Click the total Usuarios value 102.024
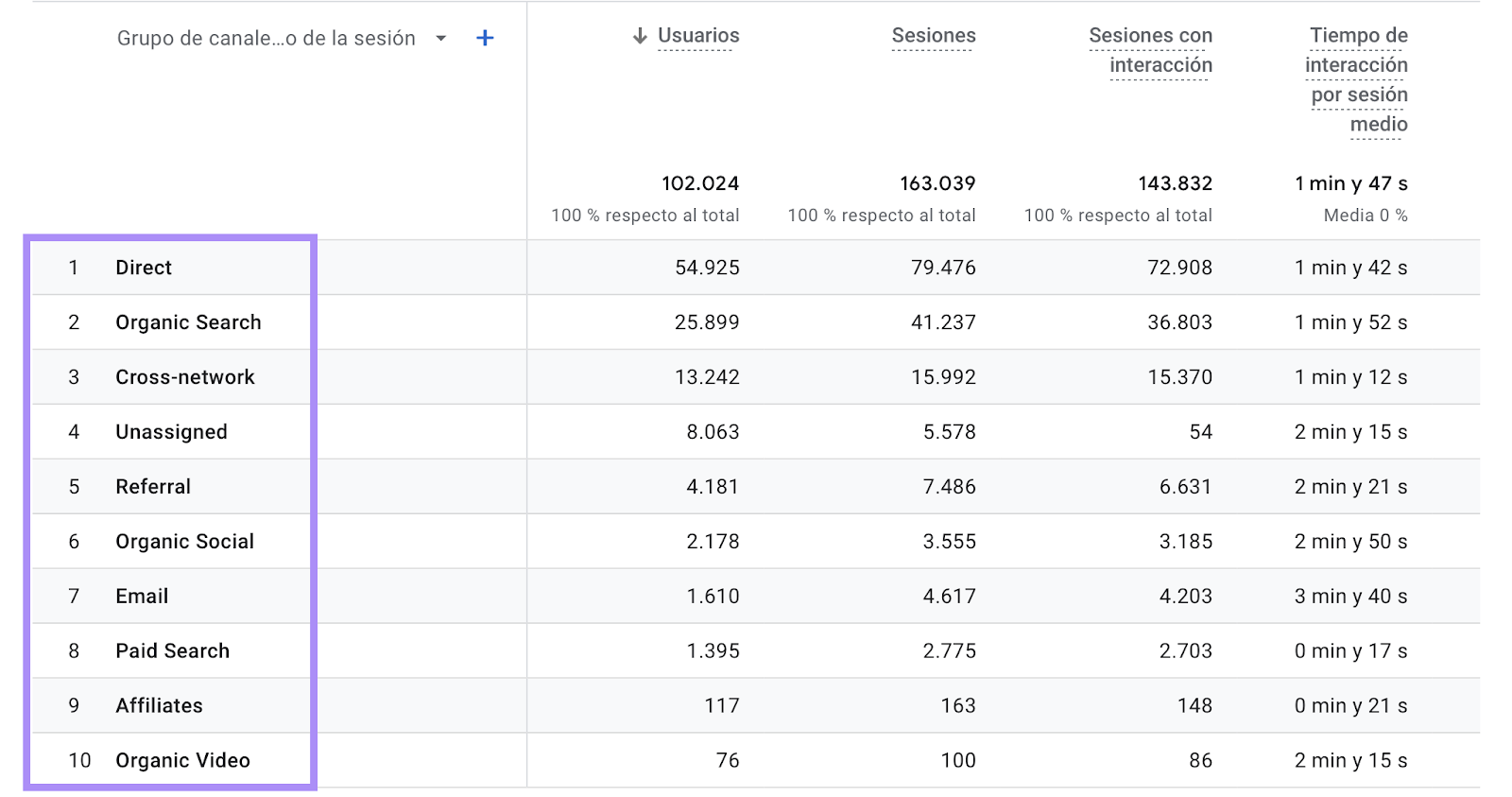Viewport: 1512px width, 797px height. click(701, 182)
